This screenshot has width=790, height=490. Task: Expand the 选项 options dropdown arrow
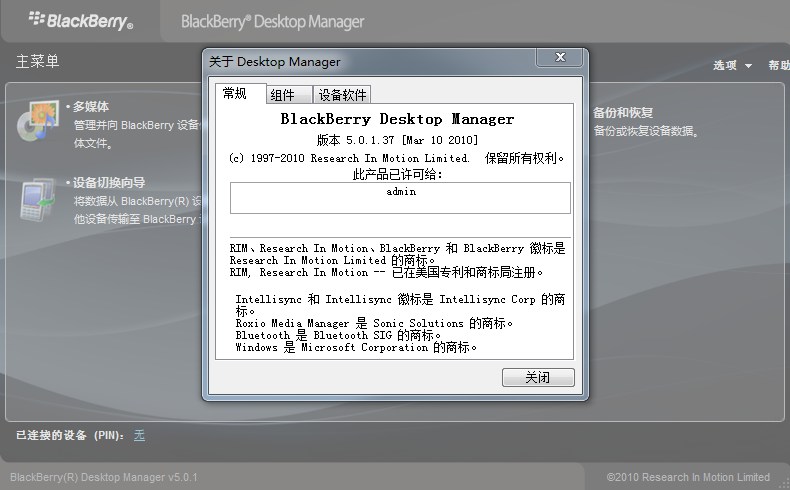(x=748, y=66)
